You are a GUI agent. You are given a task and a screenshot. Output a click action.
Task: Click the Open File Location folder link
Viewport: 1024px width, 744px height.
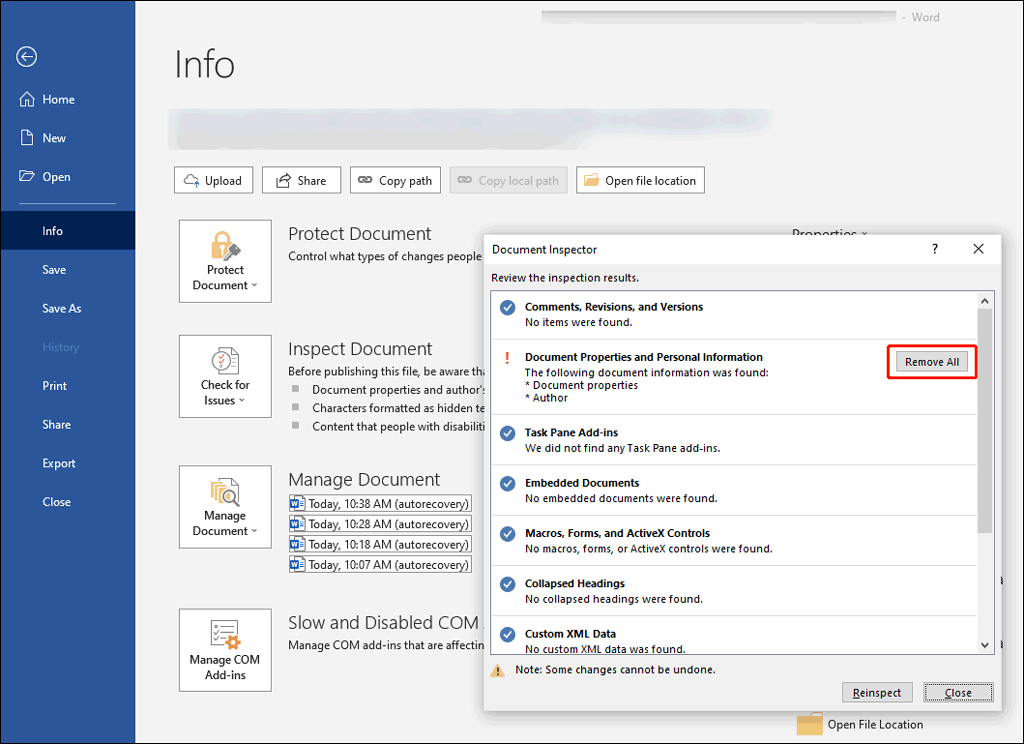pyautogui.click(x=860, y=724)
